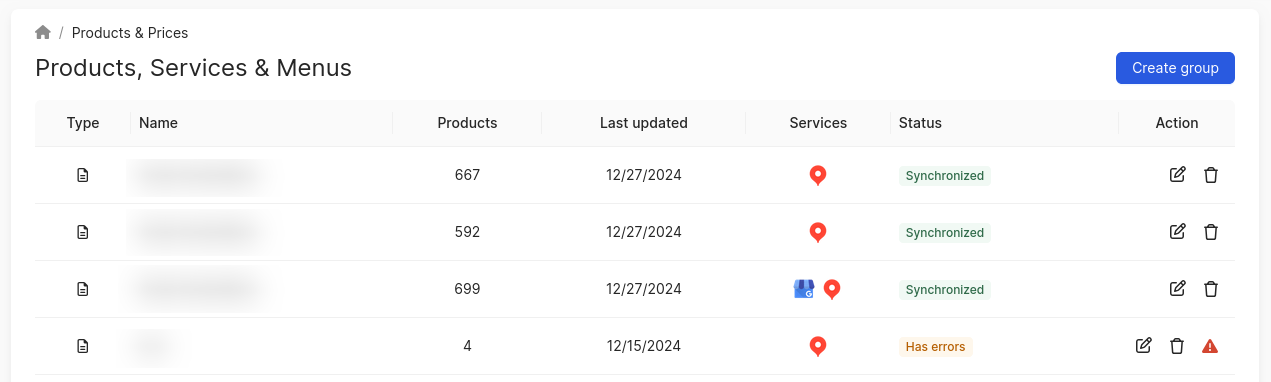Go to home via breadcrumb house icon
The width and height of the screenshot is (1271, 382).
click(43, 33)
